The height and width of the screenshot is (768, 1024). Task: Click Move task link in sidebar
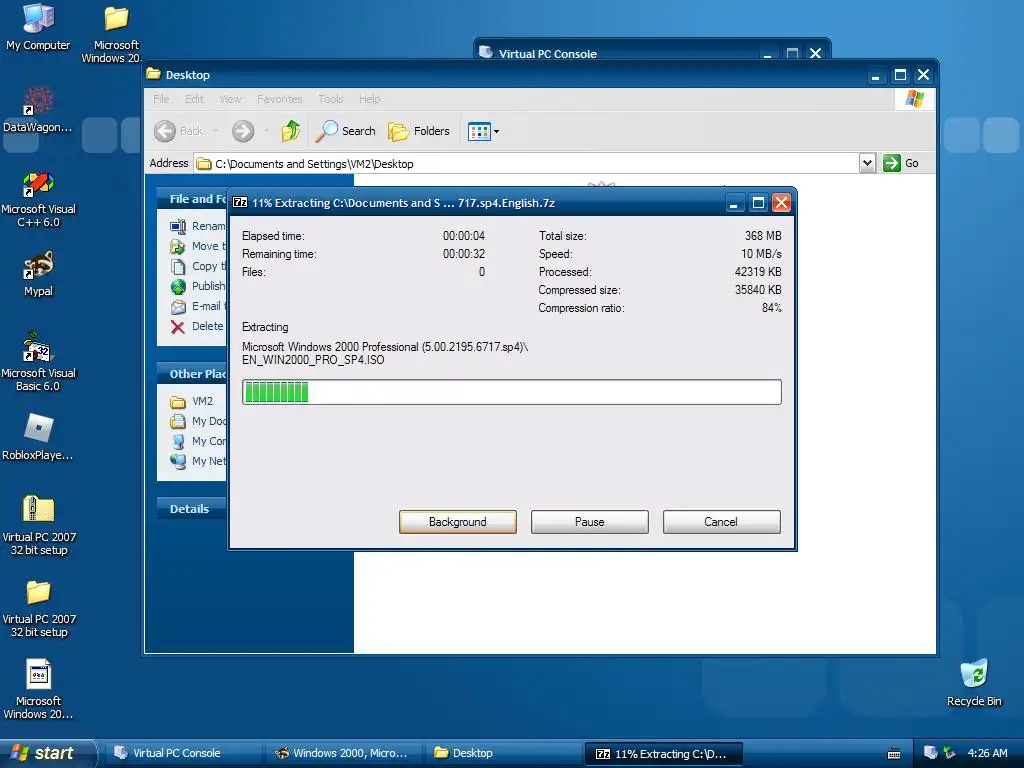(198, 246)
